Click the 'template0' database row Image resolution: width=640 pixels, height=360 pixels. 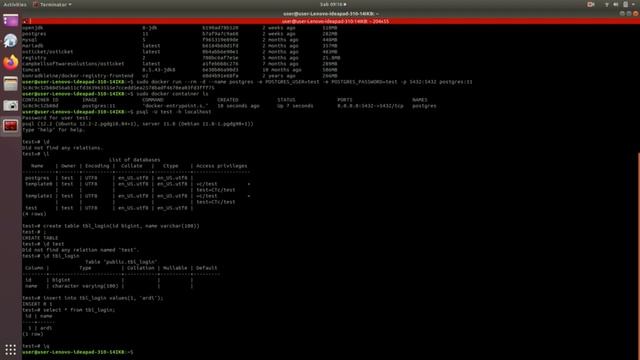pyautogui.click(x=137, y=184)
